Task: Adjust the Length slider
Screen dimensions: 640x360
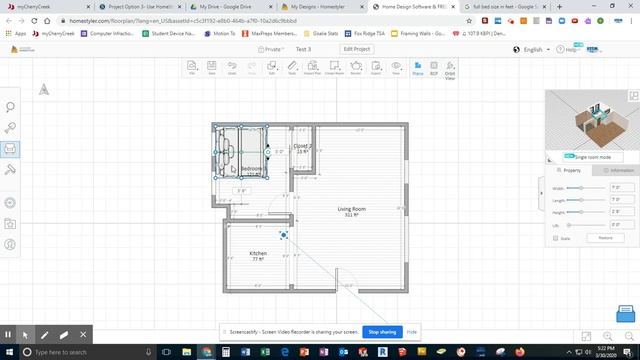Action: tap(581, 200)
